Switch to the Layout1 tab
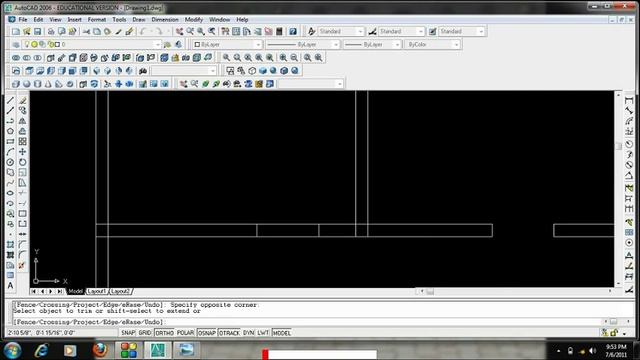The height and width of the screenshot is (360, 640). (97, 291)
